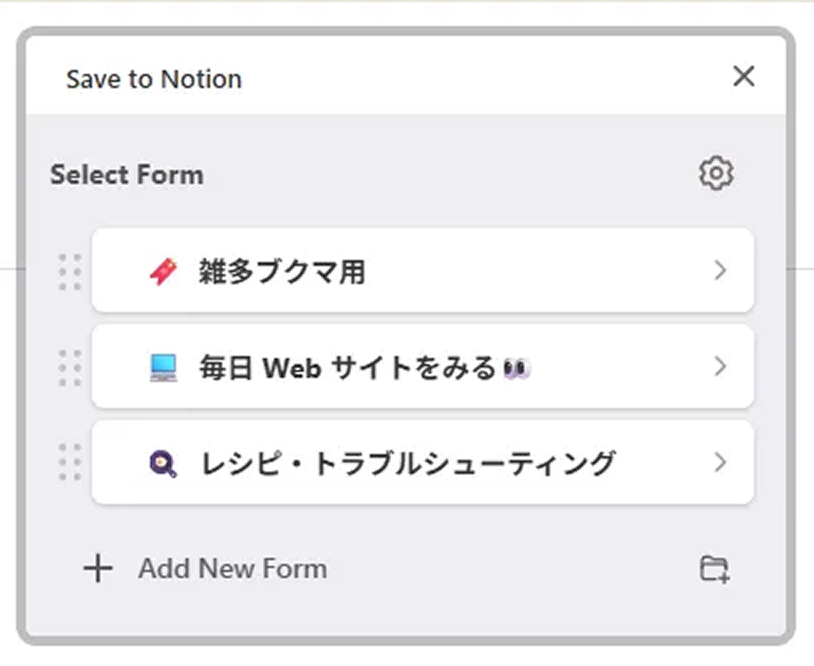This screenshot has width=814, height=666.
Task: Click the computer icon on 毎日 Web form
Action: tap(162, 368)
